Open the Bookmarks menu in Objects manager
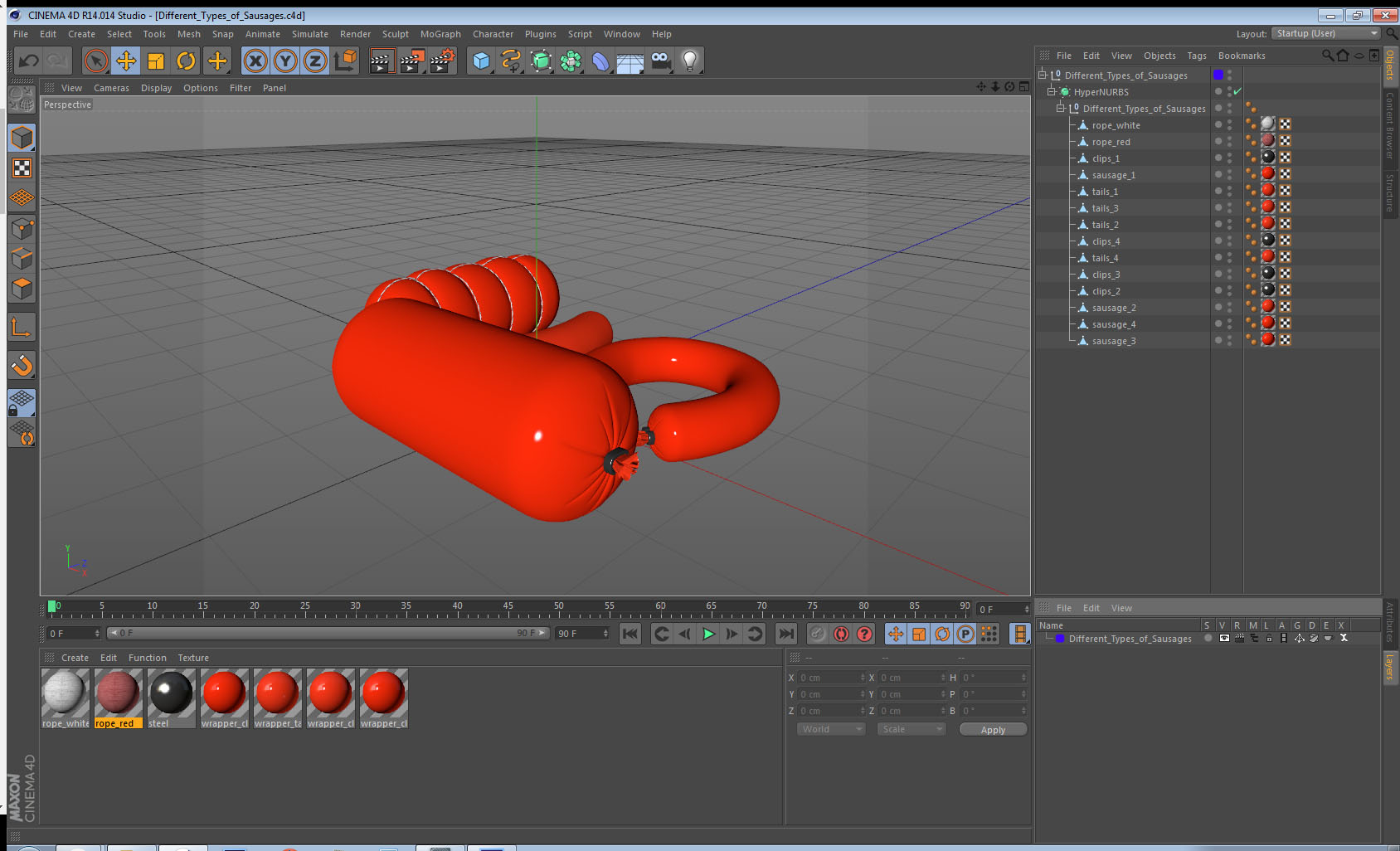 (x=1242, y=56)
